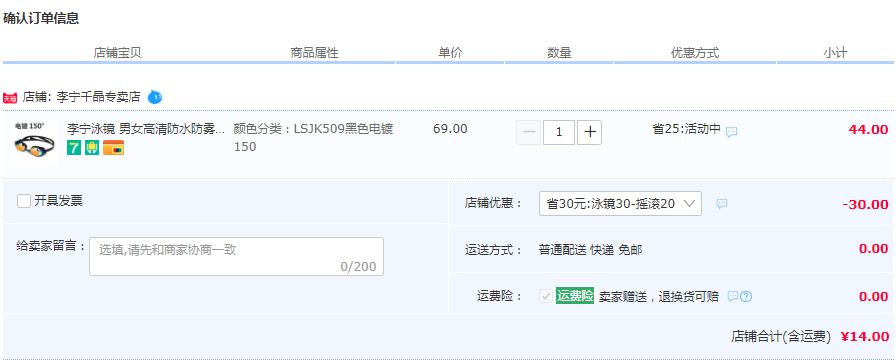
Task: Tick the 开具发票 invoice checkbox
Action: click(x=24, y=201)
